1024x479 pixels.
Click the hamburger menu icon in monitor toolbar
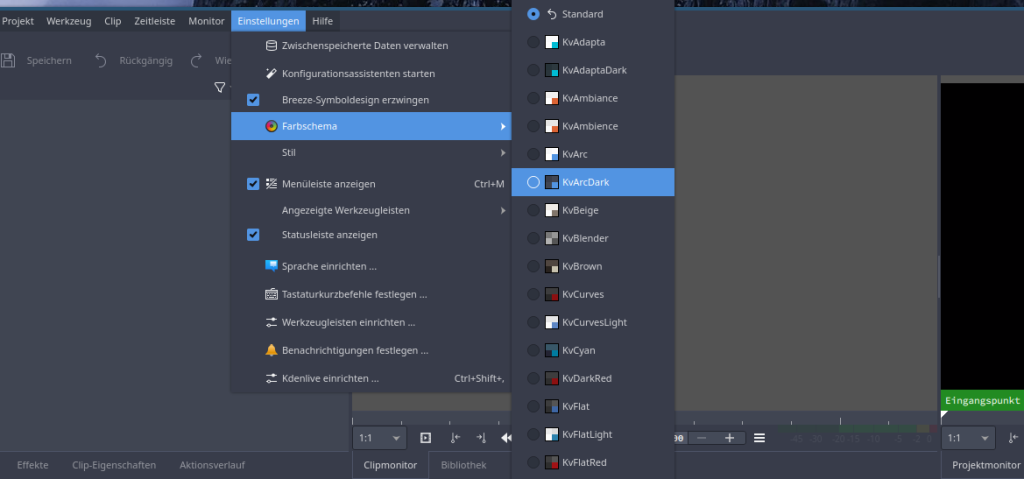pos(759,438)
